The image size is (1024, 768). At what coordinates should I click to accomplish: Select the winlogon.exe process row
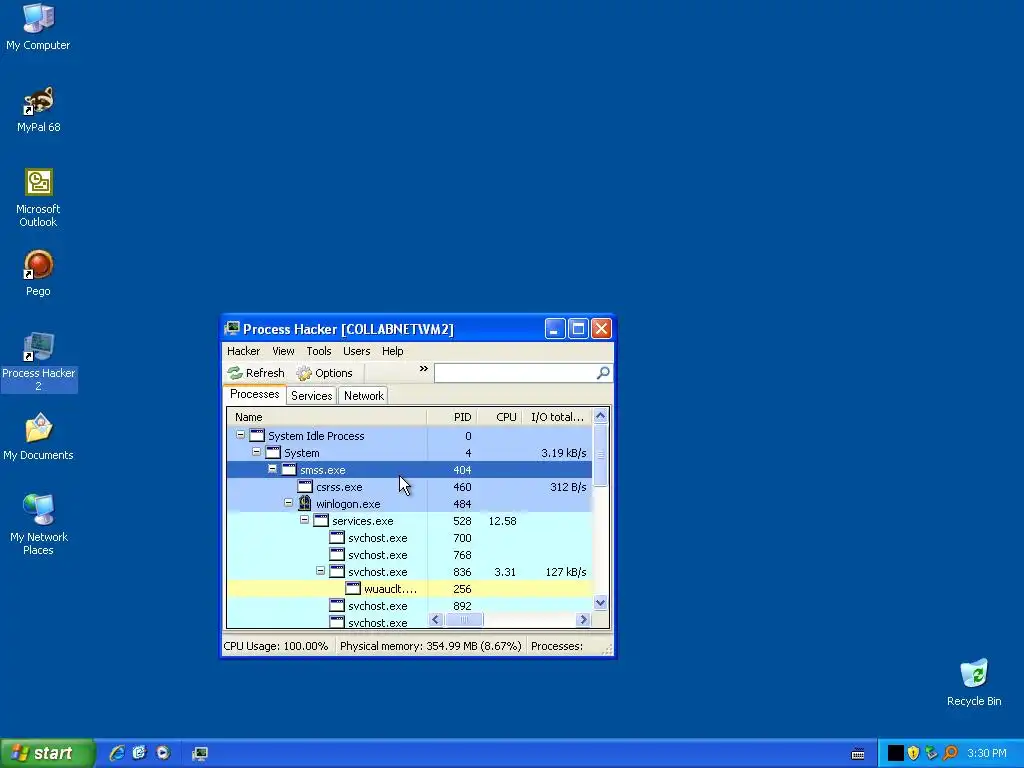tap(409, 504)
